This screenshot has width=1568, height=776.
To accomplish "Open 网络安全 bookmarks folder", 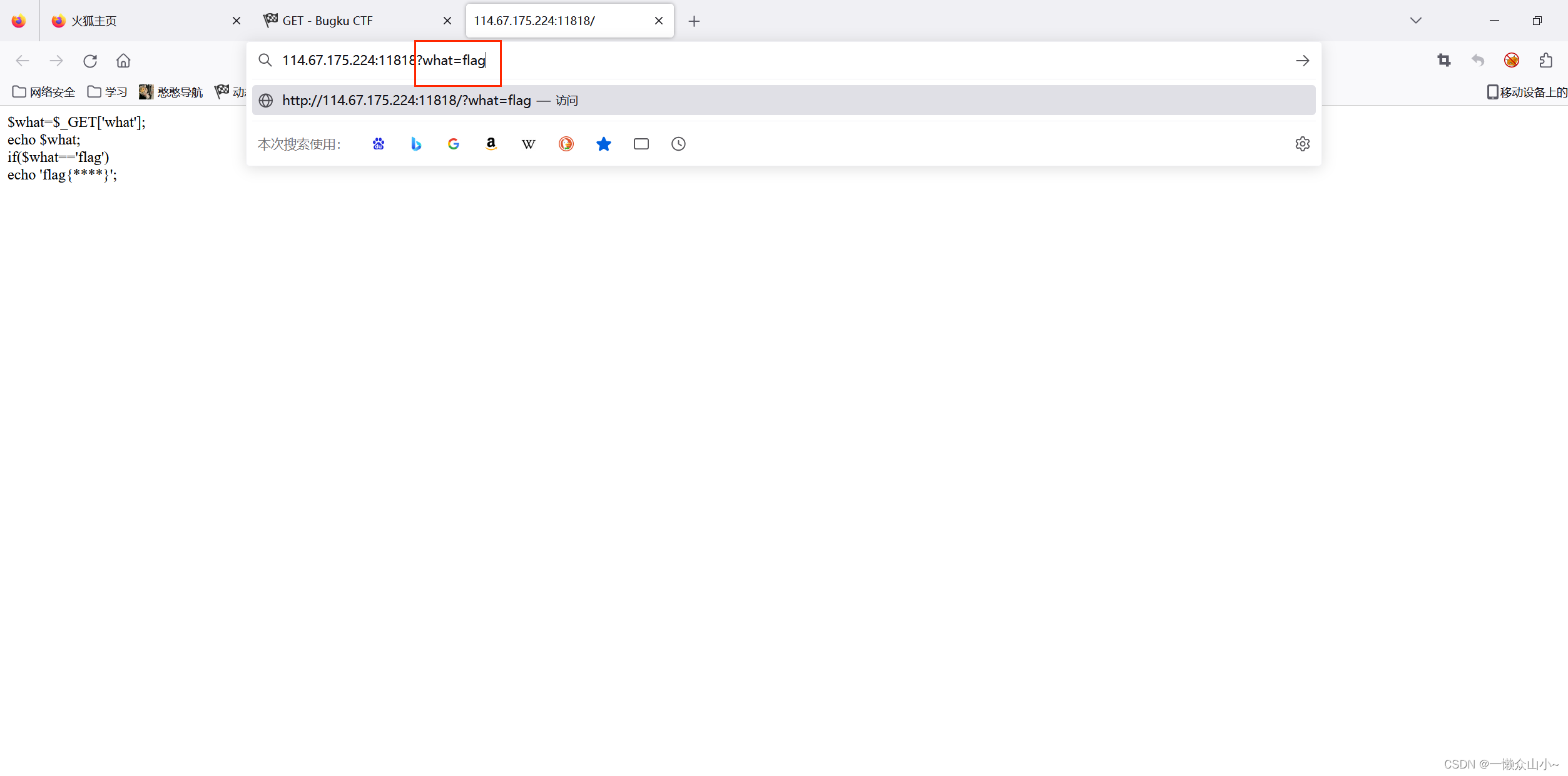I will click(x=44, y=93).
